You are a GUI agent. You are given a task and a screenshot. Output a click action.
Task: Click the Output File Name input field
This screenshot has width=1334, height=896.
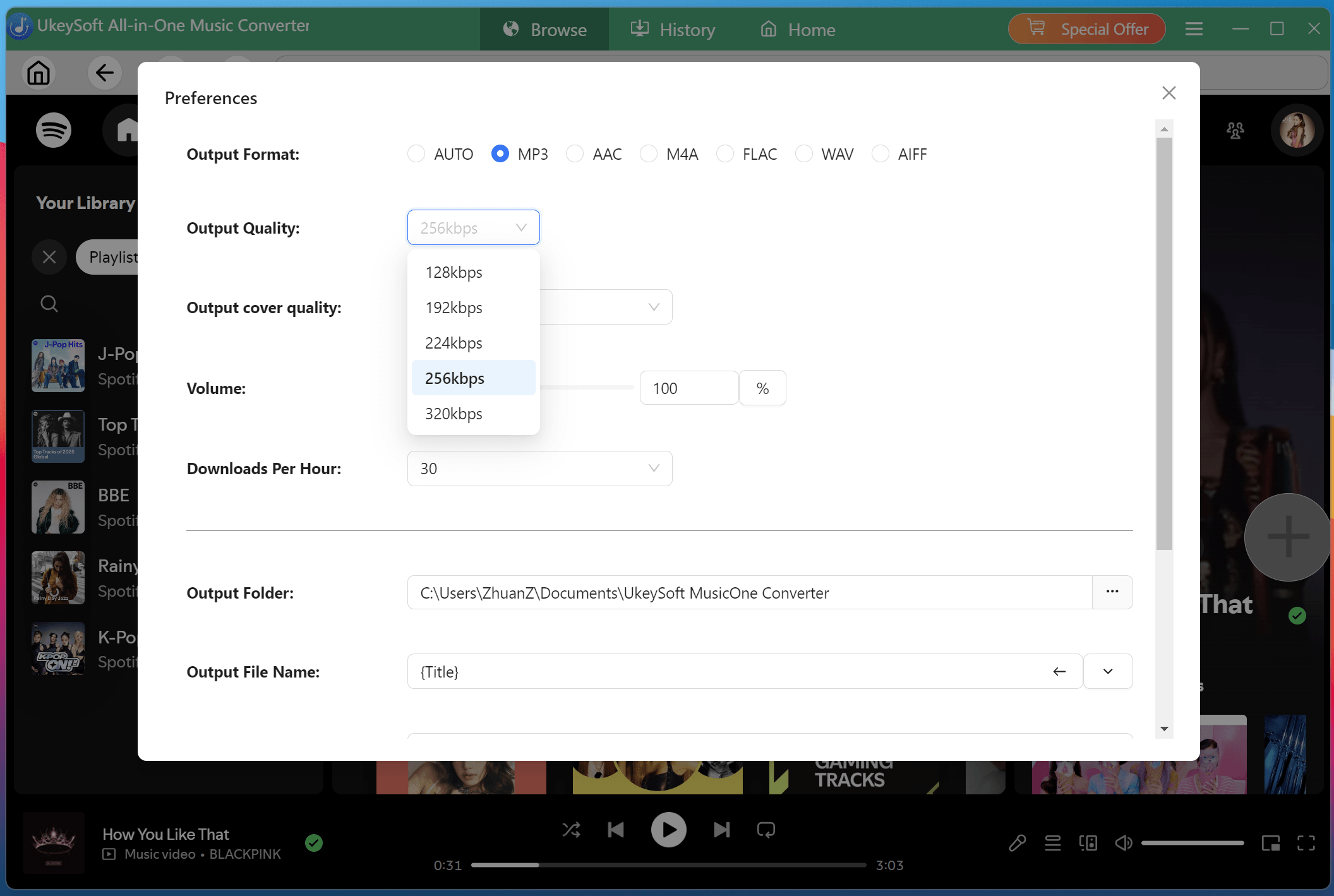695,671
